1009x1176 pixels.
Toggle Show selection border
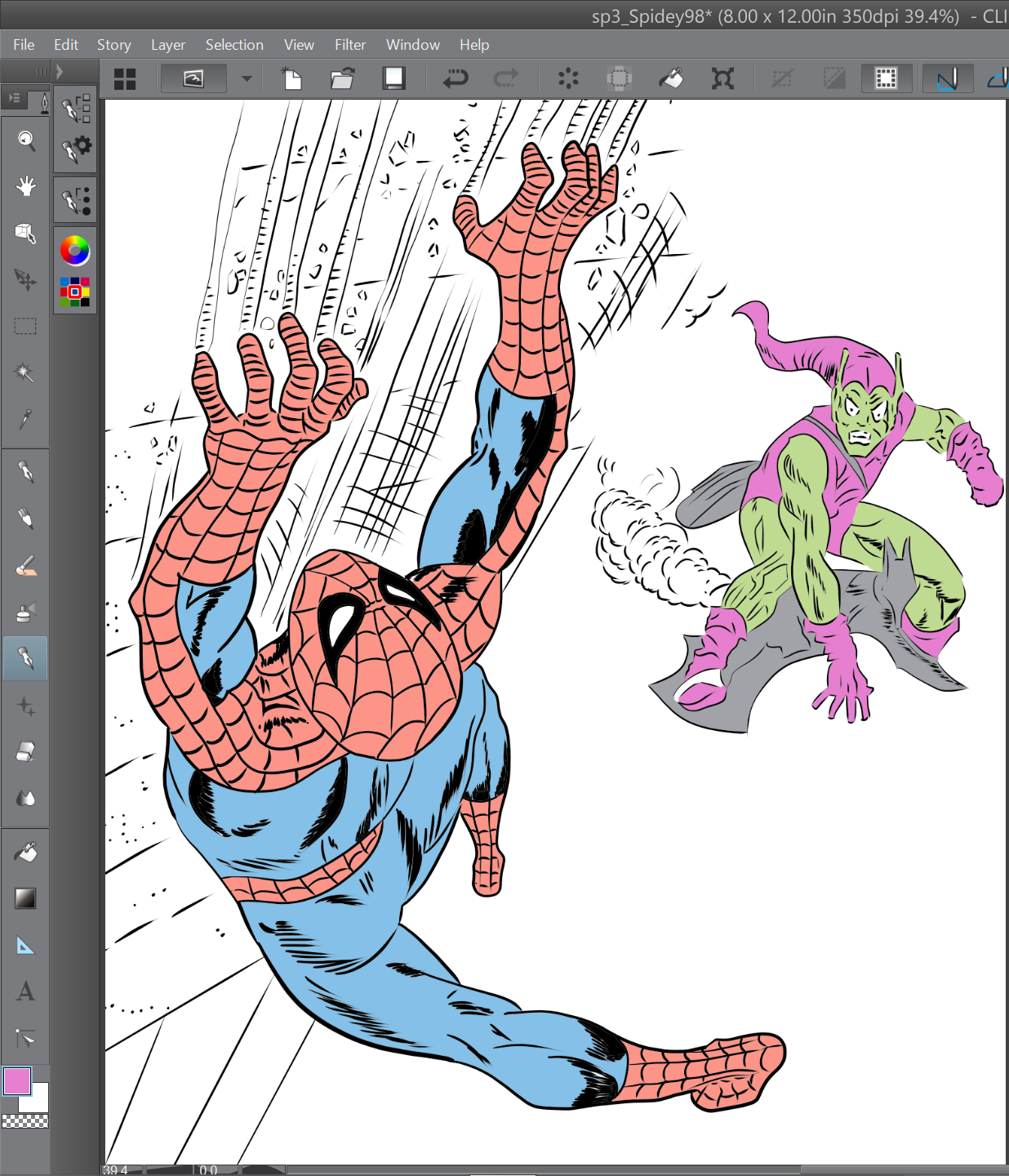[x=886, y=78]
